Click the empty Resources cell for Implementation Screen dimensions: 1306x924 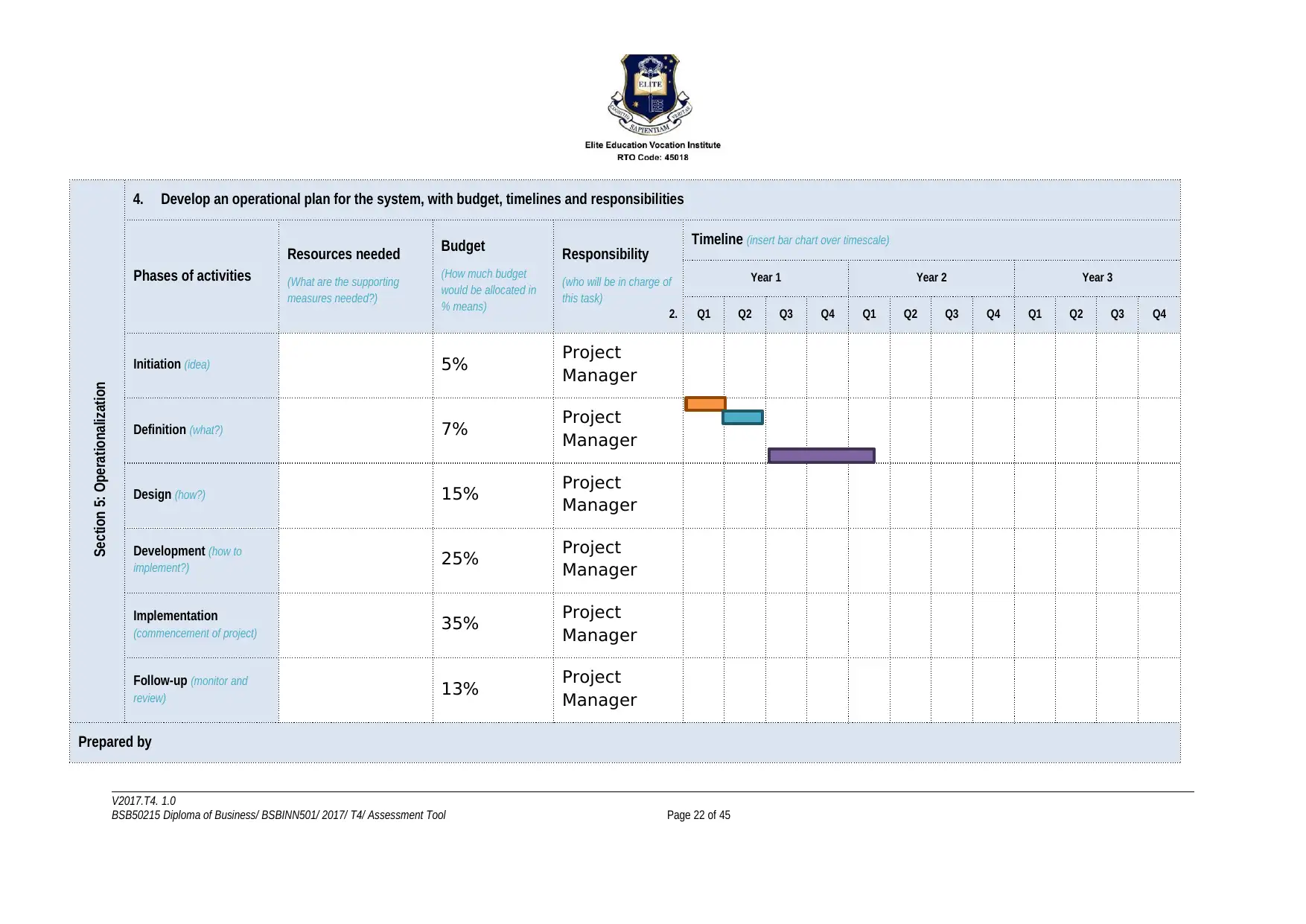coord(356,625)
